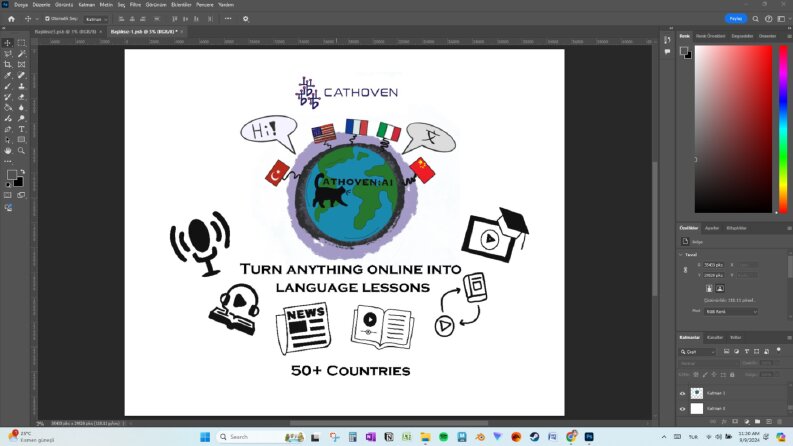Select the Magic Wand tool
Image resolution: width=793 pixels, height=446 pixels.
21,54
